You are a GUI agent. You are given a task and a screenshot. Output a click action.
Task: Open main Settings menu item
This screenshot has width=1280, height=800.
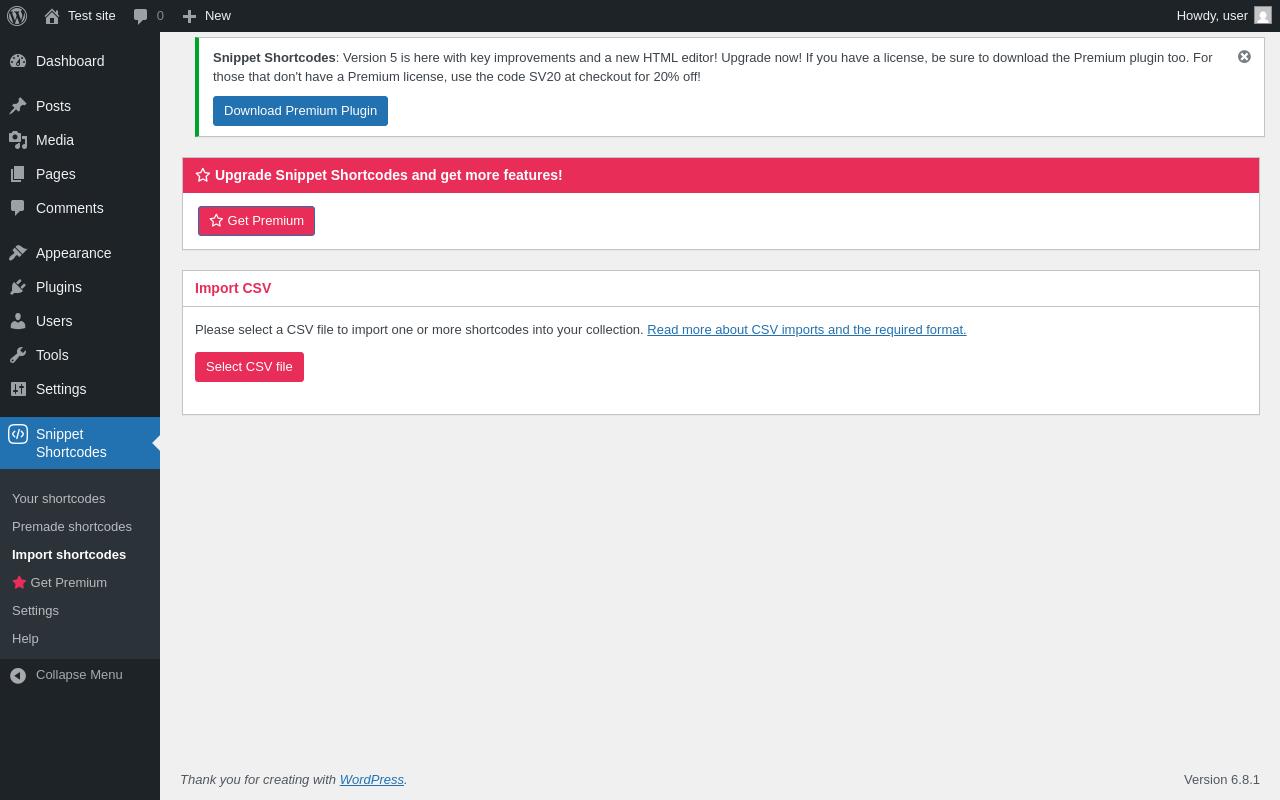click(x=61, y=389)
